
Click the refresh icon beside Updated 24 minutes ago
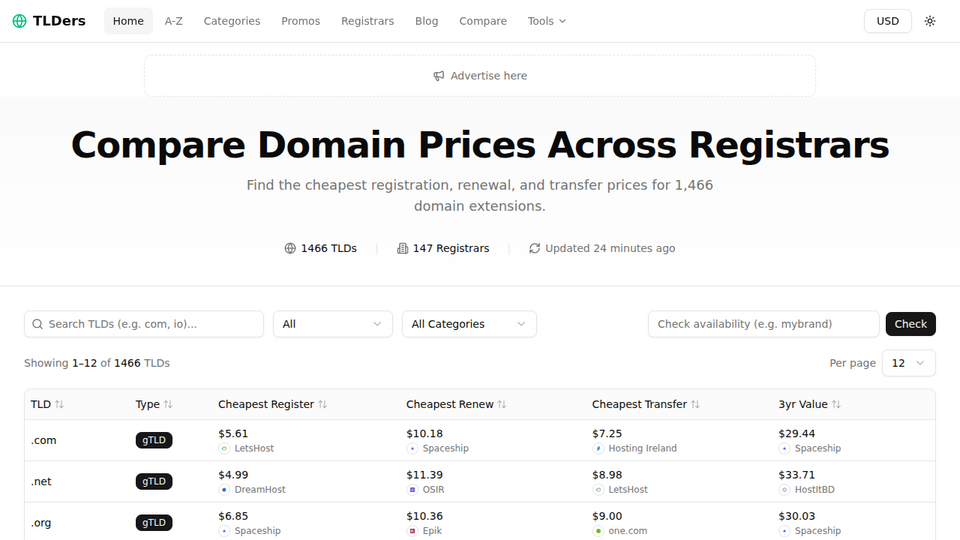(534, 248)
